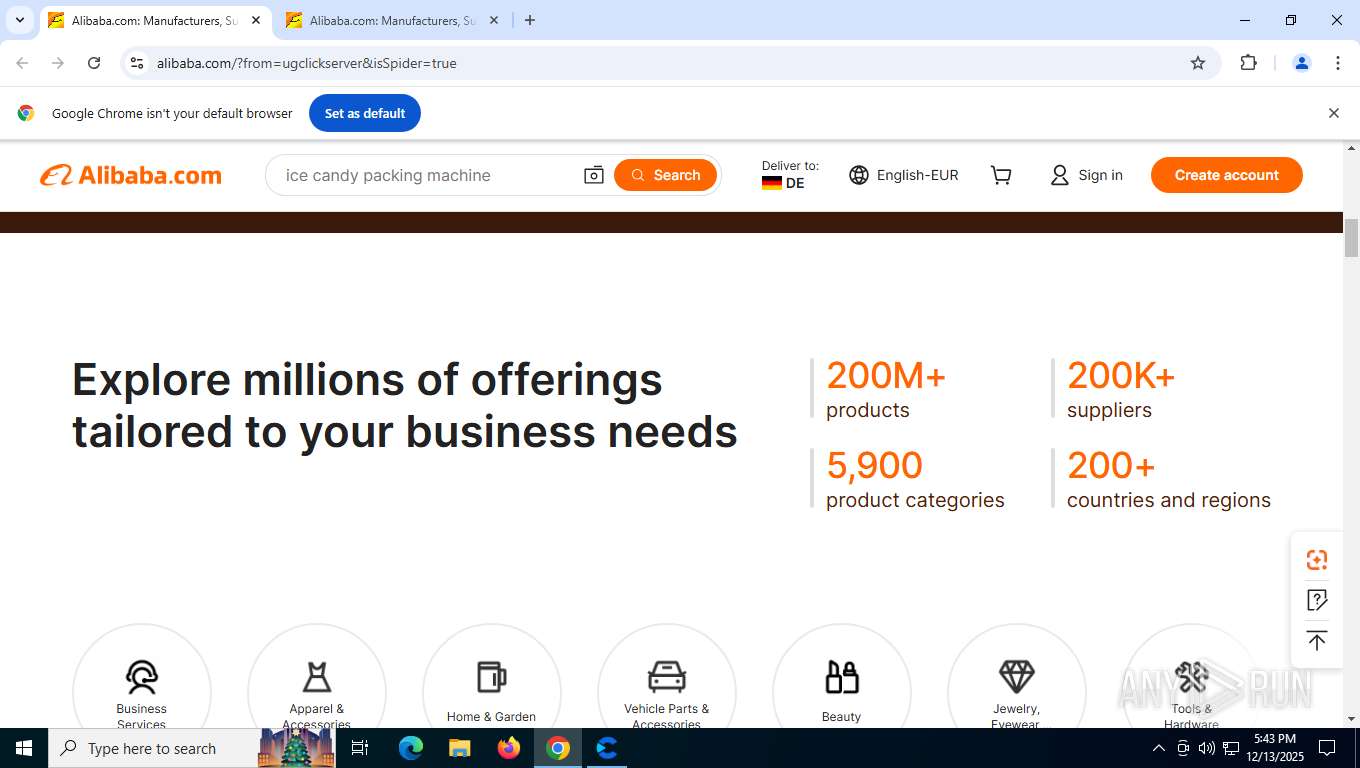The width and height of the screenshot is (1360, 768).
Task: Open English-EUR language currency selector
Action: point(904,175)
